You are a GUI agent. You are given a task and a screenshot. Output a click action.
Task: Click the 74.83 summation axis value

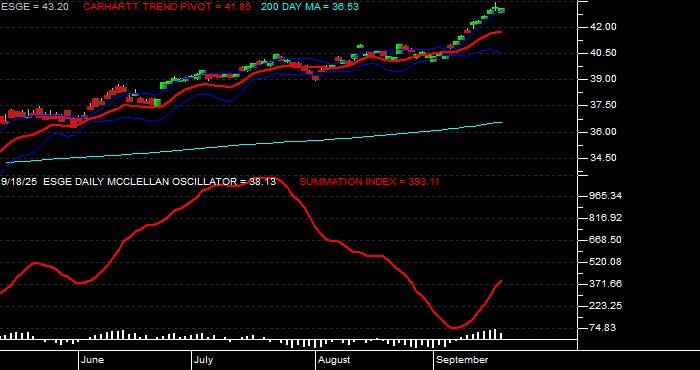click(604, 328)
